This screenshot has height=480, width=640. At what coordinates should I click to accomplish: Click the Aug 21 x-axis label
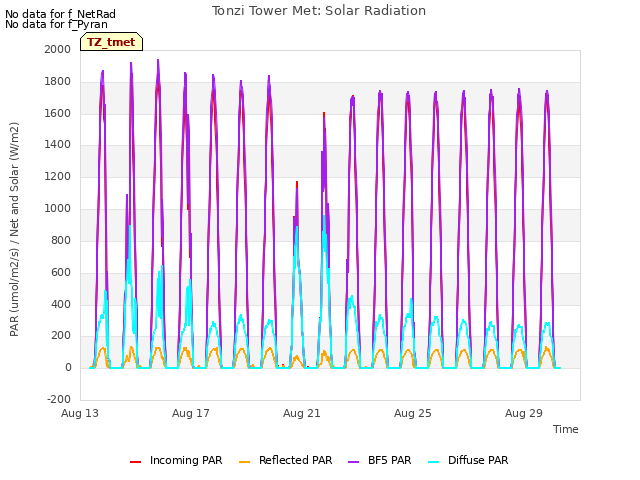coord(302,413)
